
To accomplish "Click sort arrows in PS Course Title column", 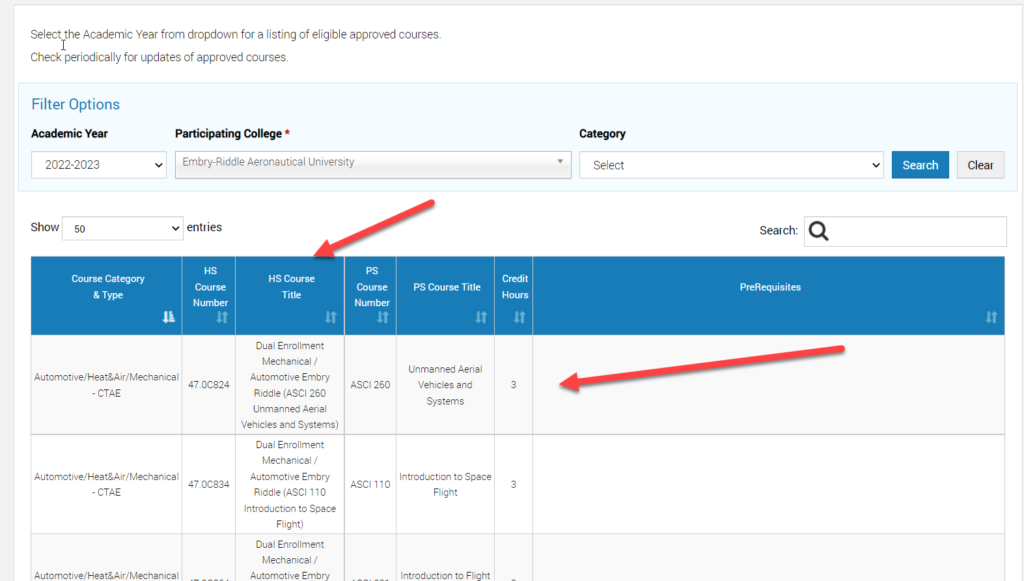I will tap(481, 317).
